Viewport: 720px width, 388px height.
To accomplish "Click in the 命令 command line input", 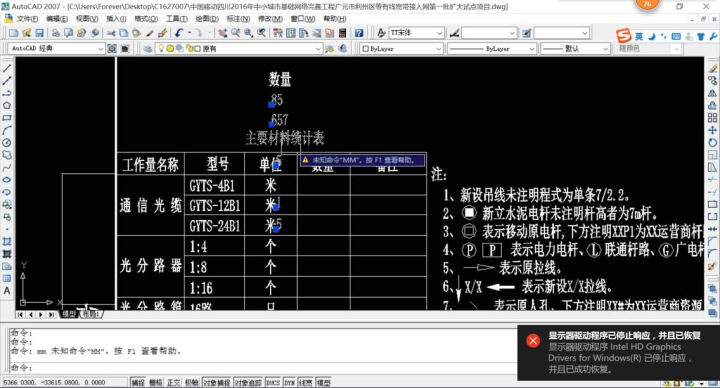I will [x=262, y=368].
